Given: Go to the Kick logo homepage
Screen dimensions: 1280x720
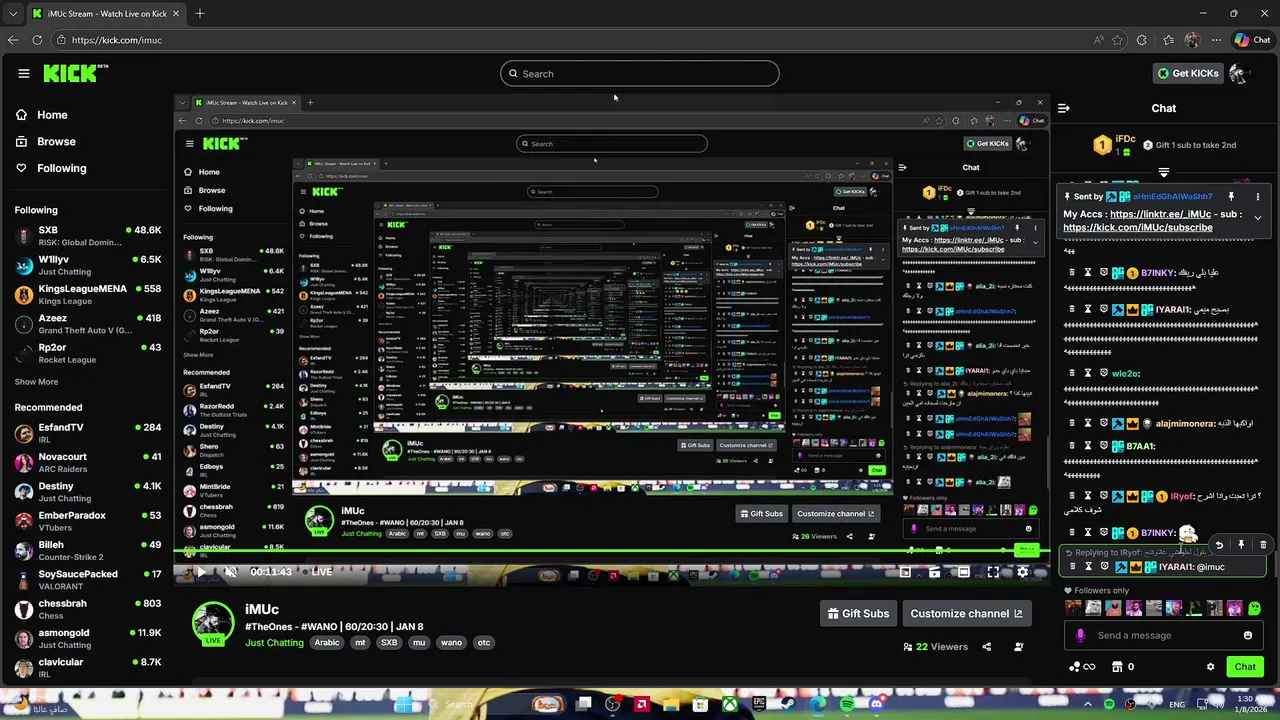Looking at the screenshot, I should pos(75,73).
